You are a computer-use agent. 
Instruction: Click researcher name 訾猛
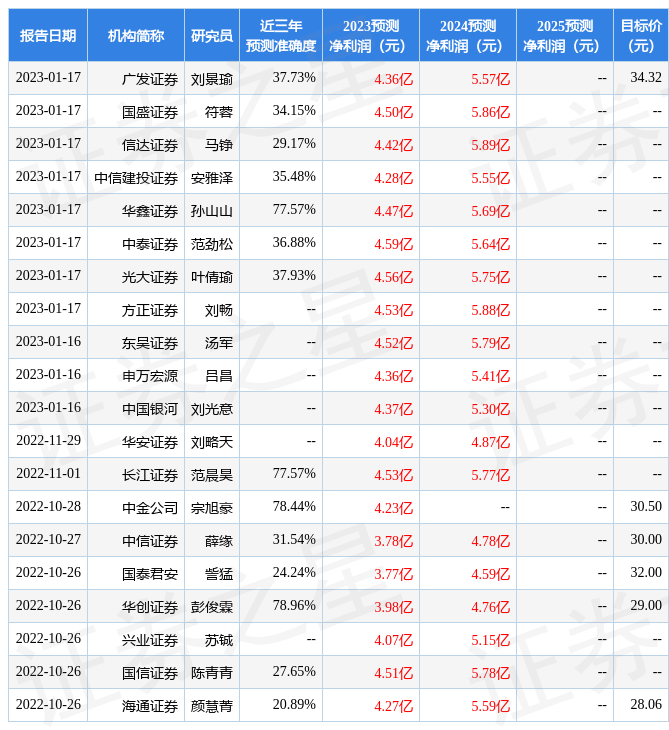click(219, 574)
